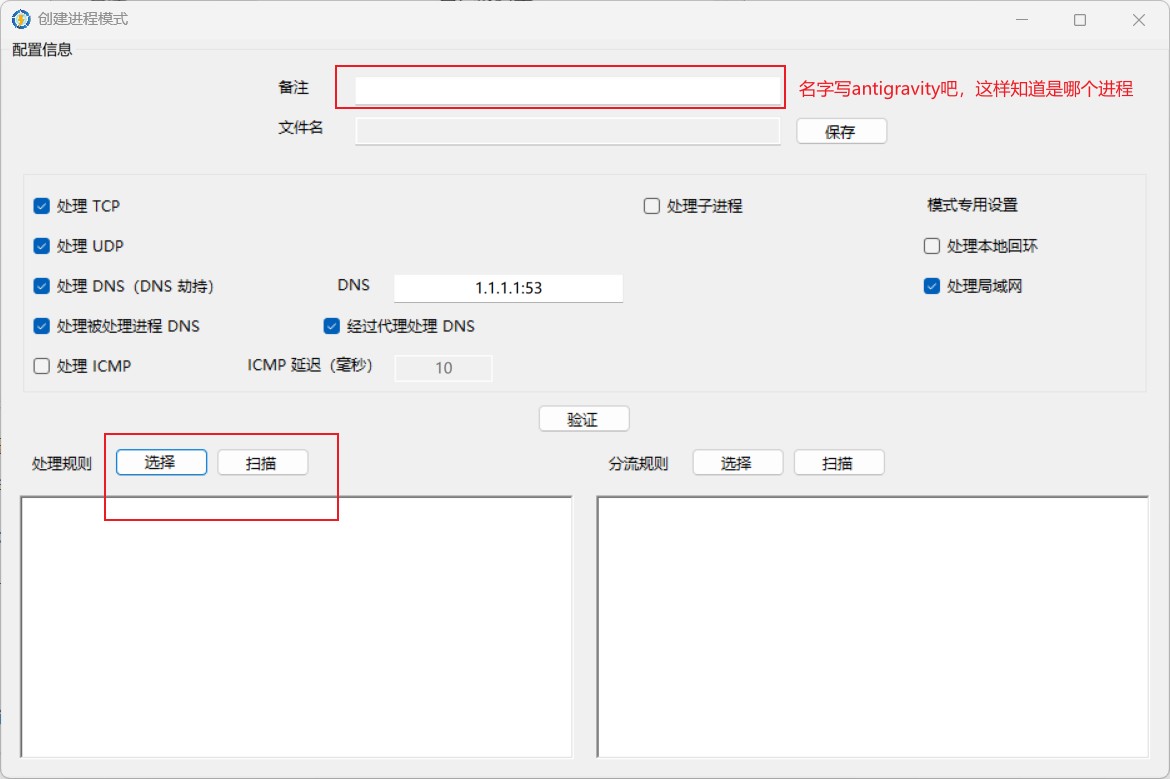This screenshot has height=779, width=1170.
Task: Open 选择 next to 处理规则
Action: pyautogui.click(x=161, y=462)
